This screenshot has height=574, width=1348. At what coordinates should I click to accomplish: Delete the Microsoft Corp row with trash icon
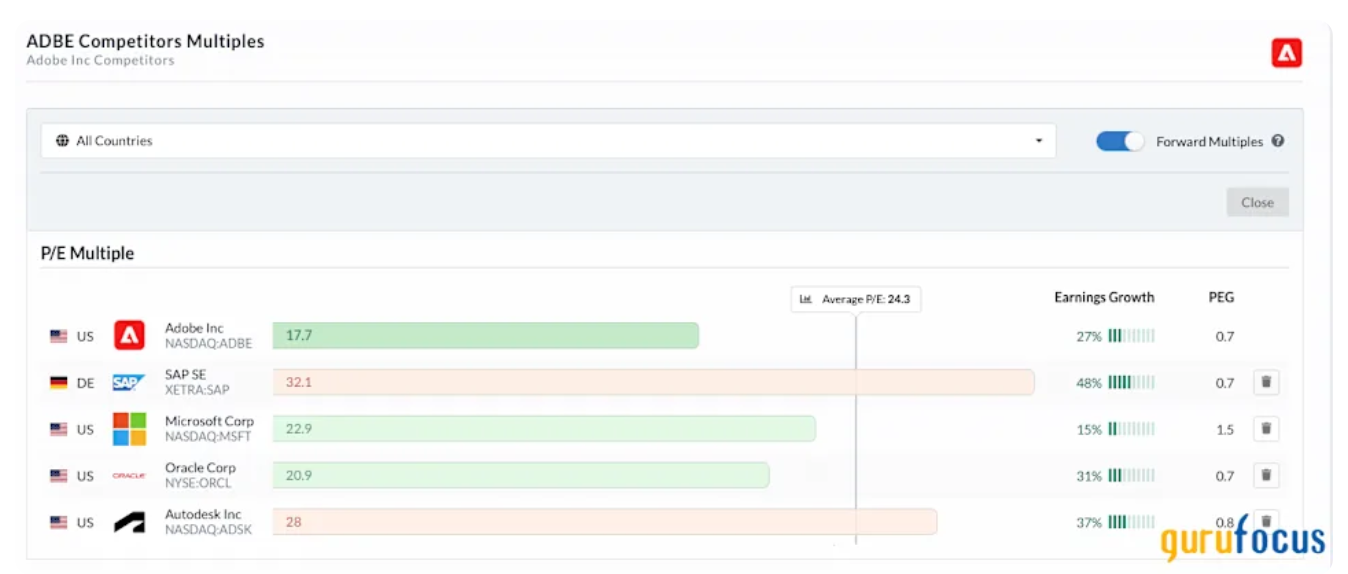[x=1266, y=429]
